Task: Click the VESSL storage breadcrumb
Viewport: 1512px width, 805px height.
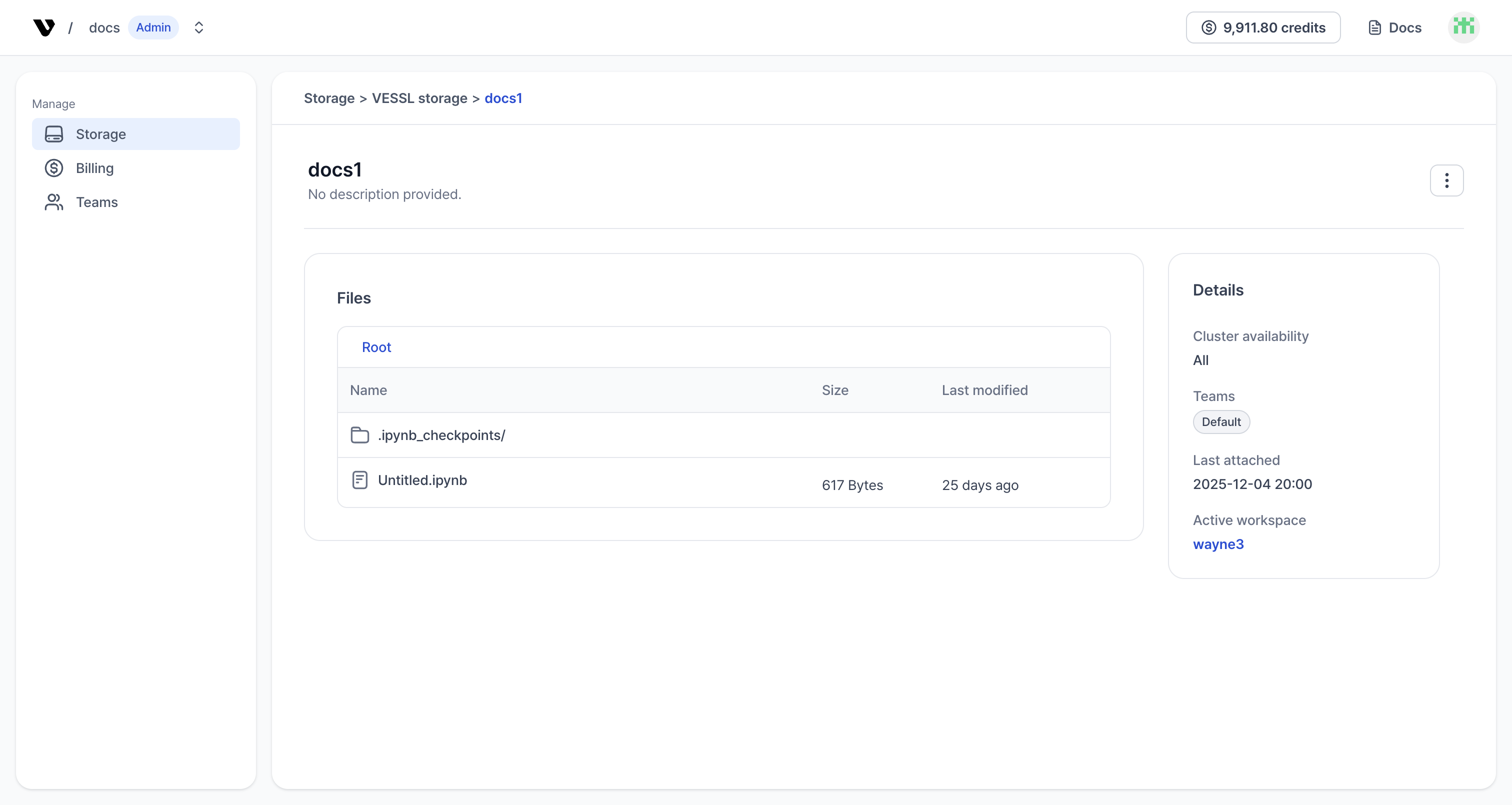Action: coord(418,98)
